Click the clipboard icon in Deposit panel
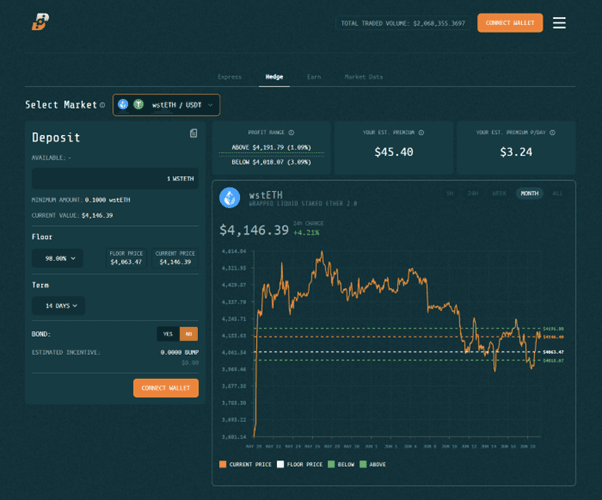The width and height of the screenshot is (602, 500). (193, 133)
